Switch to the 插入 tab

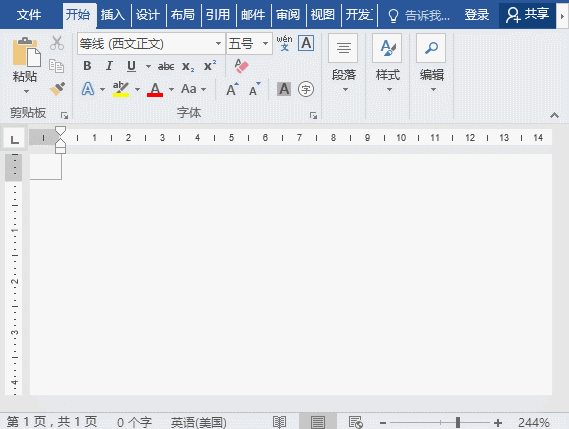[113, 15]
